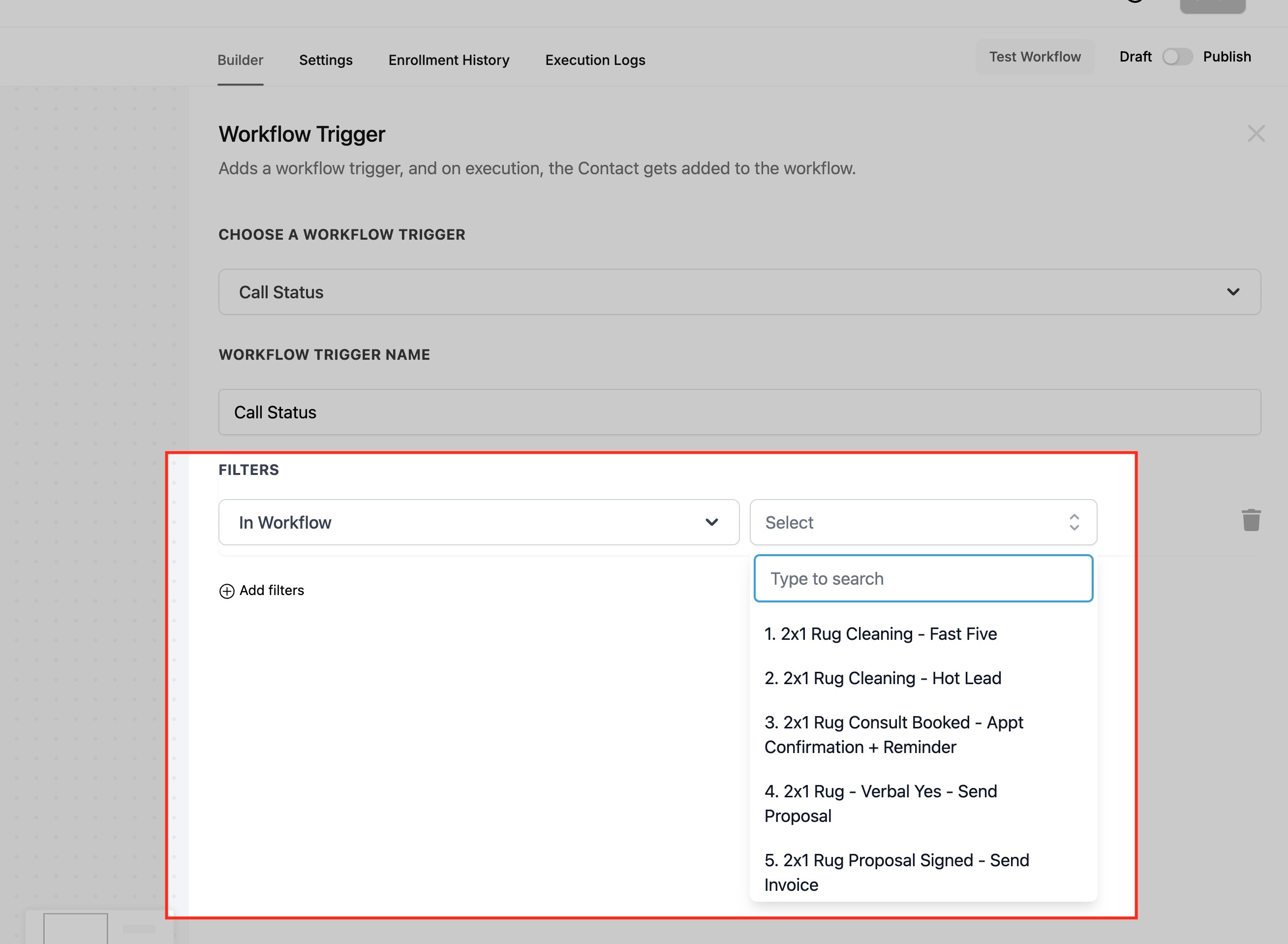The width and height of the screenshot is (1288, 944).
Task: Select 2x1 Rug Cleaning - Hot Lead option
Action: pos(883,678)
